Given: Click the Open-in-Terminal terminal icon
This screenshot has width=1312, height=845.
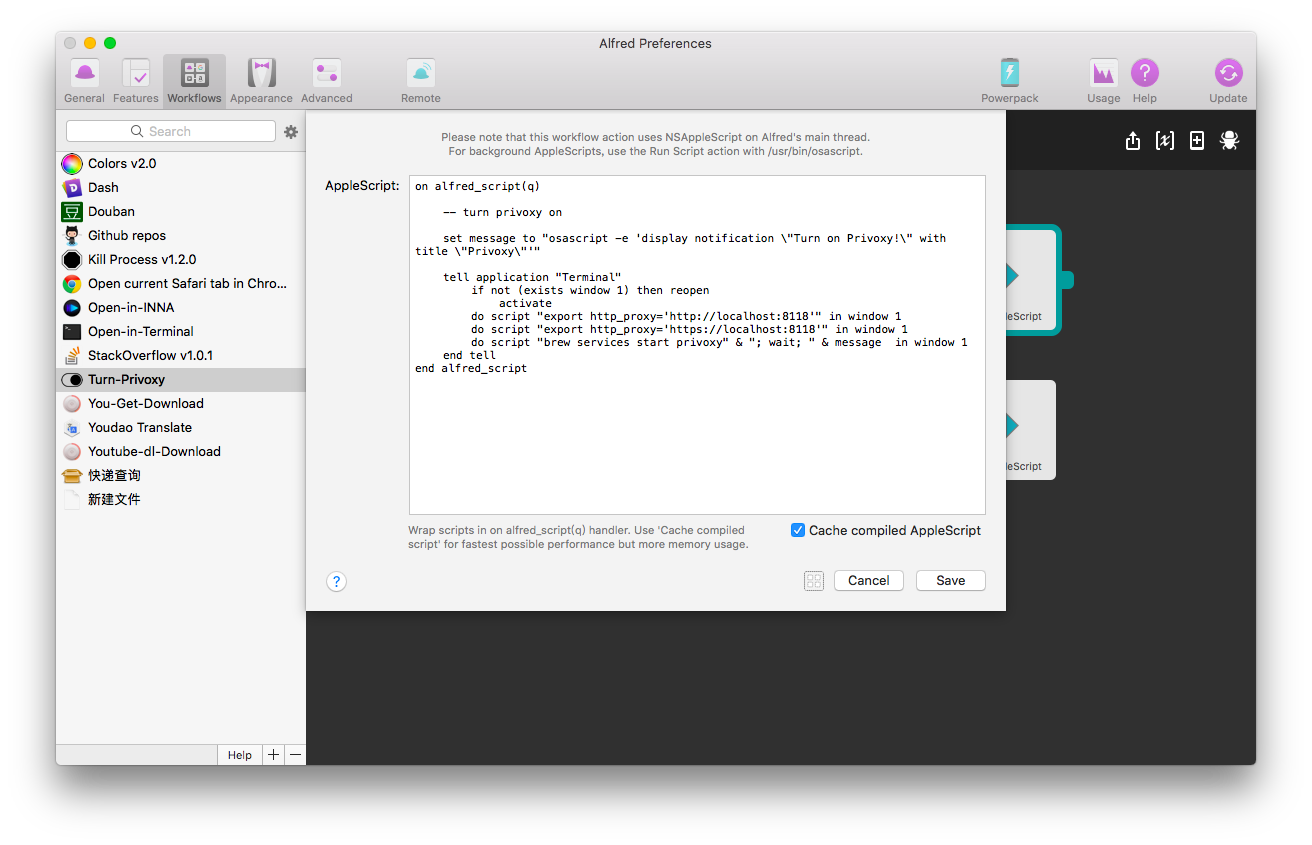Looking at the screenshot, I should point(72,331).
